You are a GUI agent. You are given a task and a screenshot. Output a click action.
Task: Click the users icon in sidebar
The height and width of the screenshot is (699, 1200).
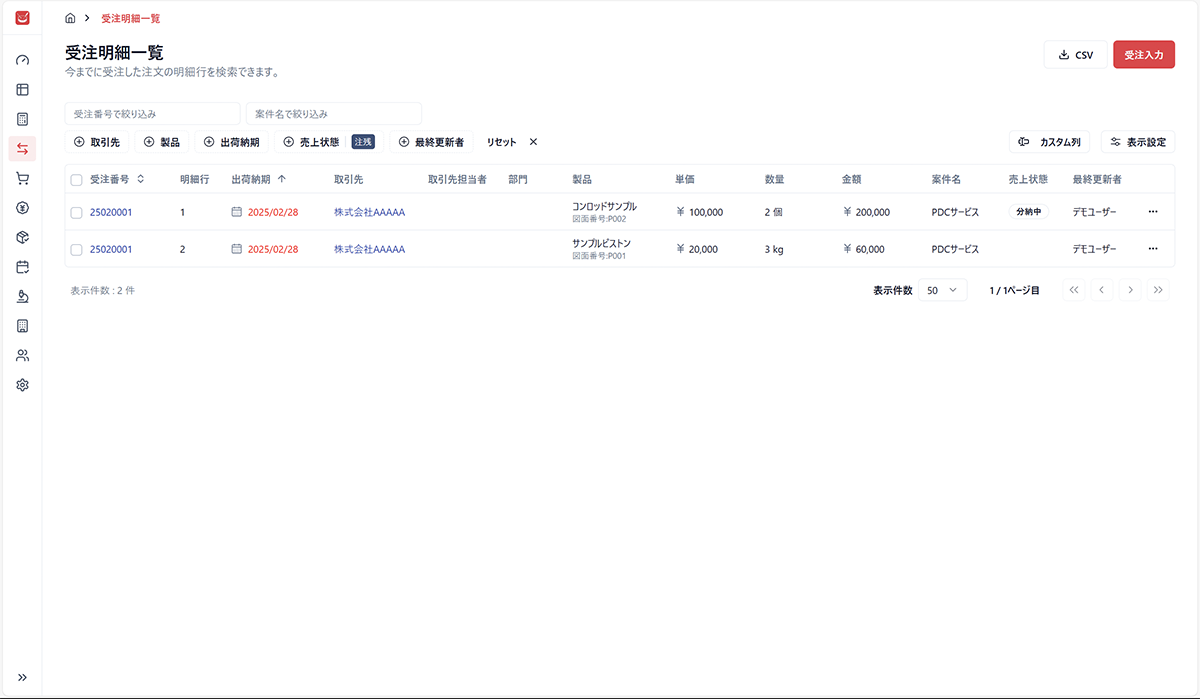pyautogui.click(x=22, y=355)
